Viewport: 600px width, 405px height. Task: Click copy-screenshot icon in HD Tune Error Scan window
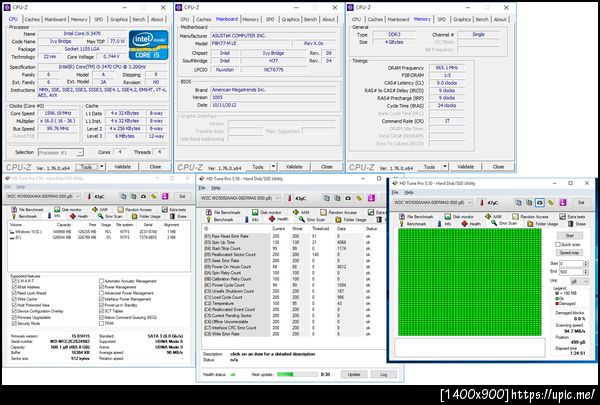pyautogui.click(x=529, y=202)
